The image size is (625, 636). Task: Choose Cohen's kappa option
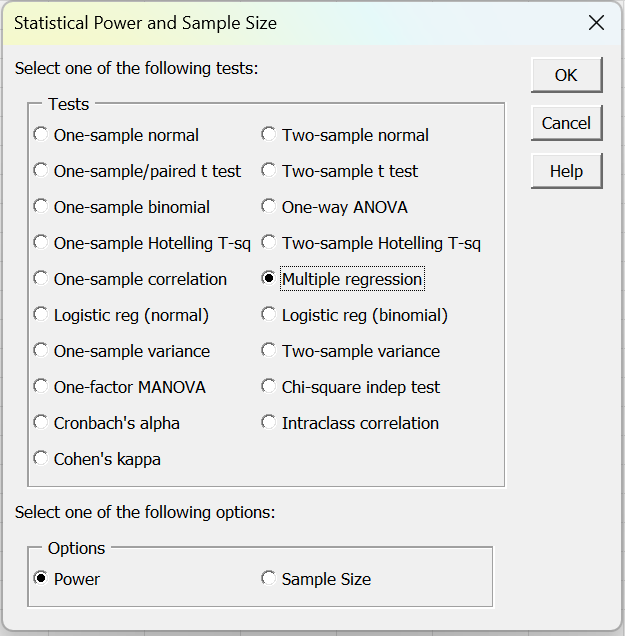(41, 459)
